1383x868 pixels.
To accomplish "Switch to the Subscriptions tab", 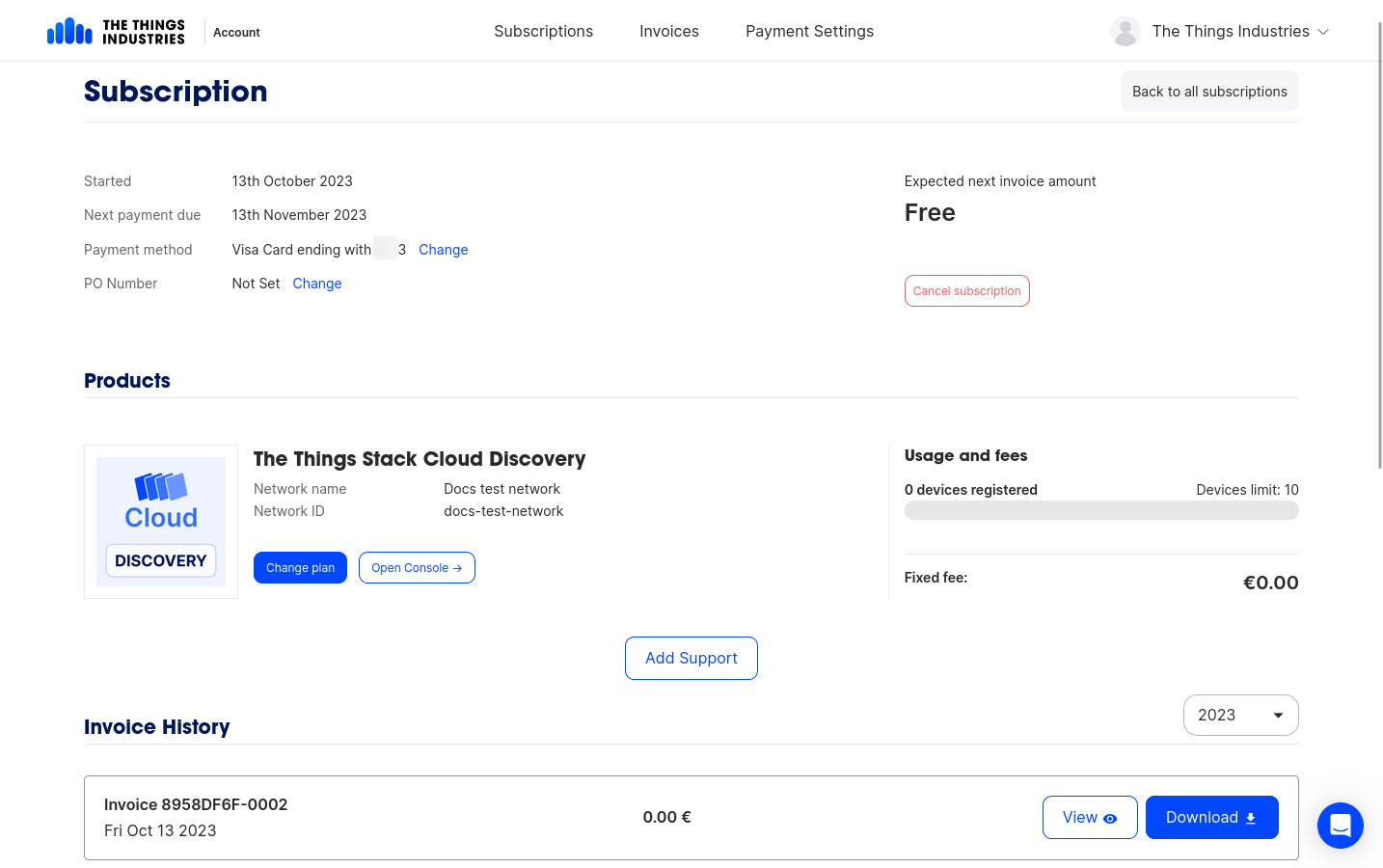I will (x=543, y=31).
